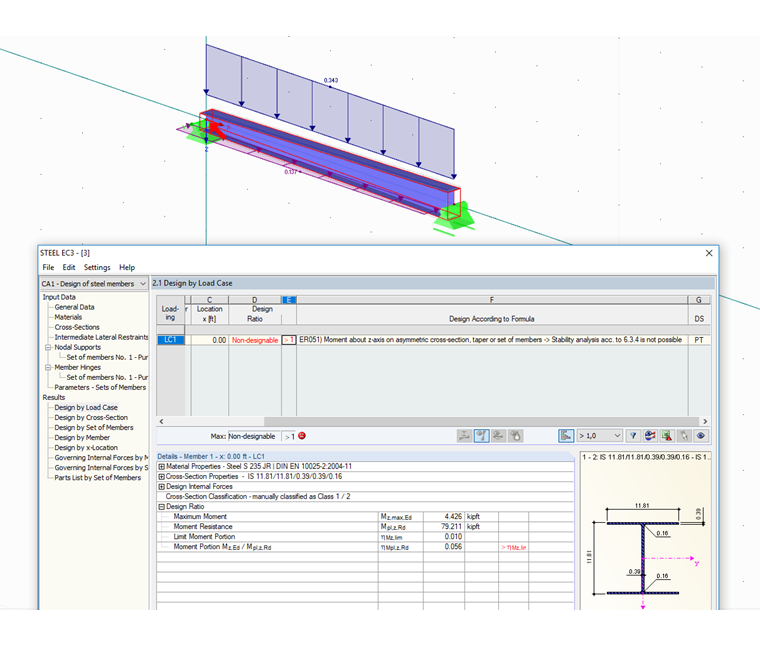This screenshot has width=760, height=647.
Task: Open the Edit menu
Action: pos(69,267)
